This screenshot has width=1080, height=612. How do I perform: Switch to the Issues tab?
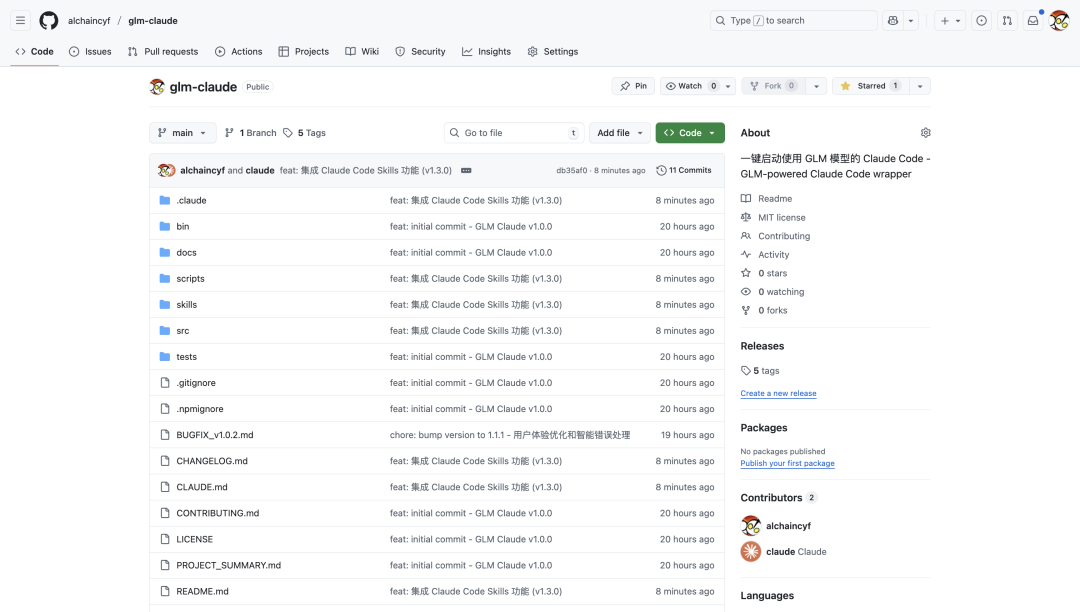[90, 52]
